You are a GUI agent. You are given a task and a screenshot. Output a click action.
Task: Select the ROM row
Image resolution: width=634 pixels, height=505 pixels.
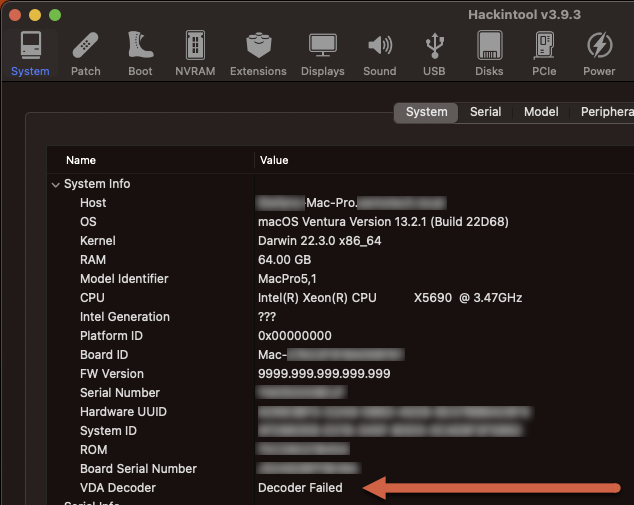[x=340, y=450]
